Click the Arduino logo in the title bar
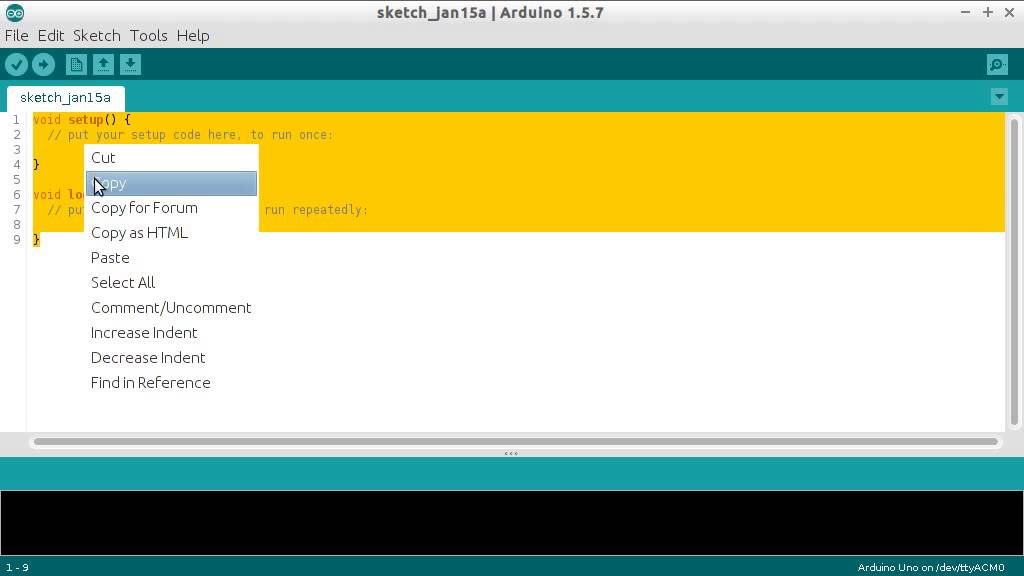Viewport: 1024px width, 576px height. pos(14,12)
